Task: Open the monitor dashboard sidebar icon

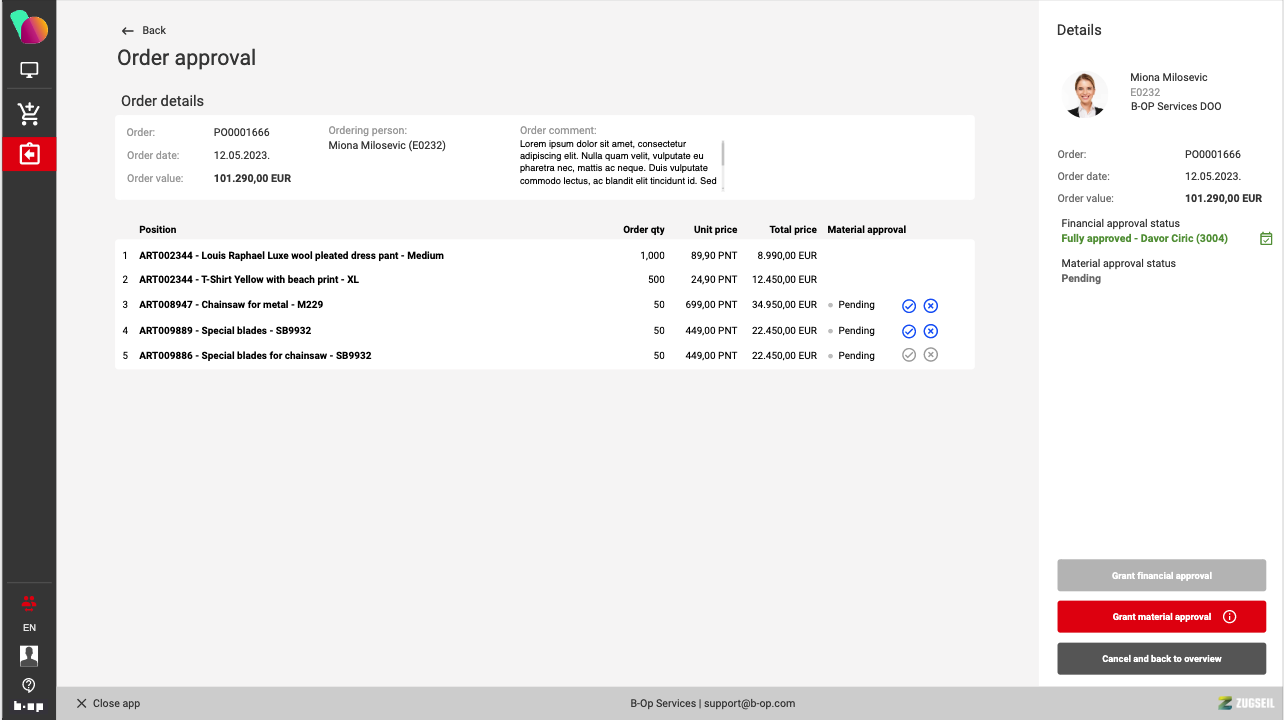Action: pos(29,71)
